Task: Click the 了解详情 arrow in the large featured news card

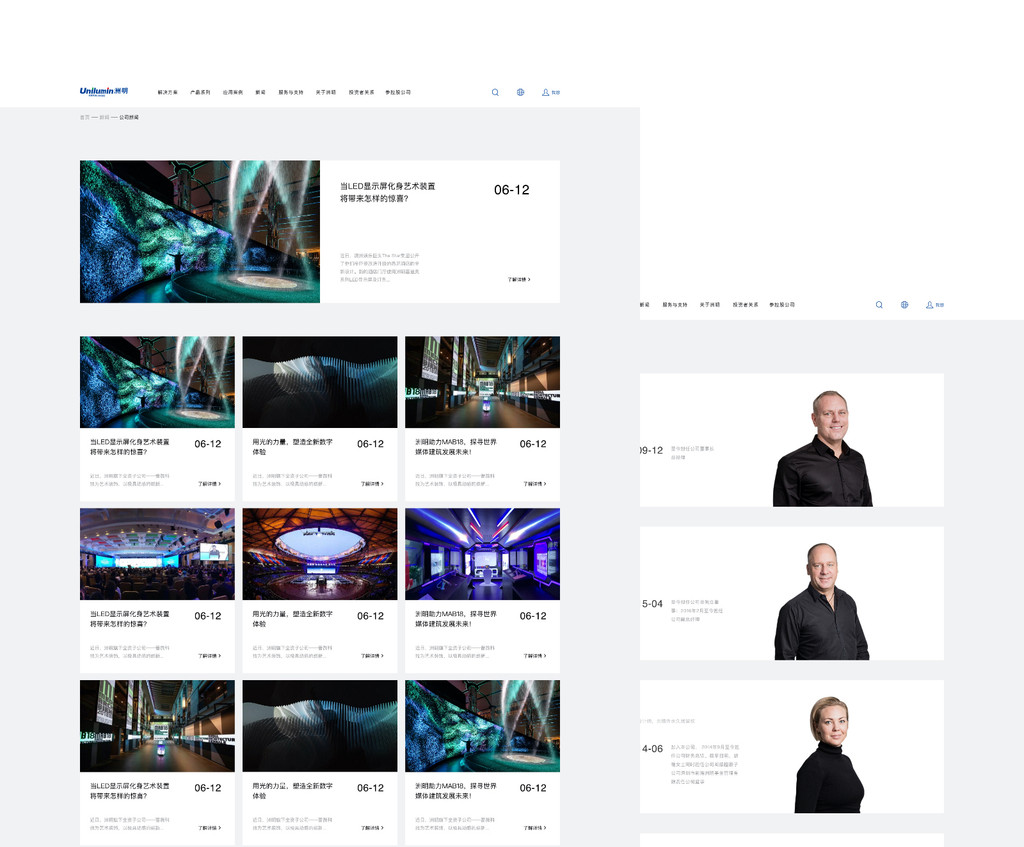Action: click(x=518, y=280)
